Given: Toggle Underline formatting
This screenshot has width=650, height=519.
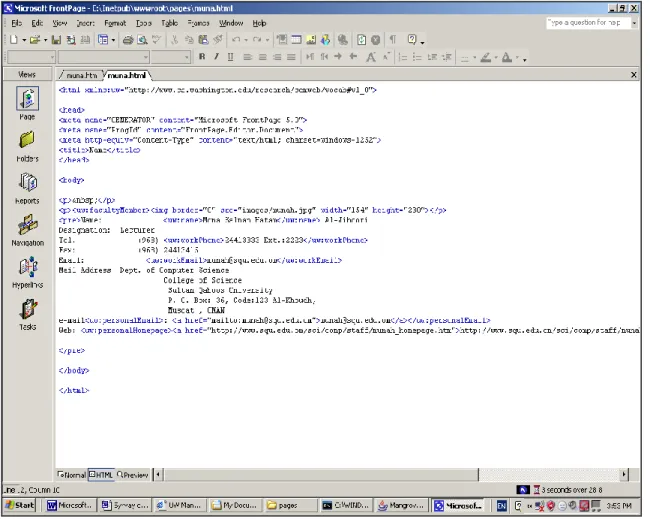Looking at the screenshot, I should (x=230, y=57).
